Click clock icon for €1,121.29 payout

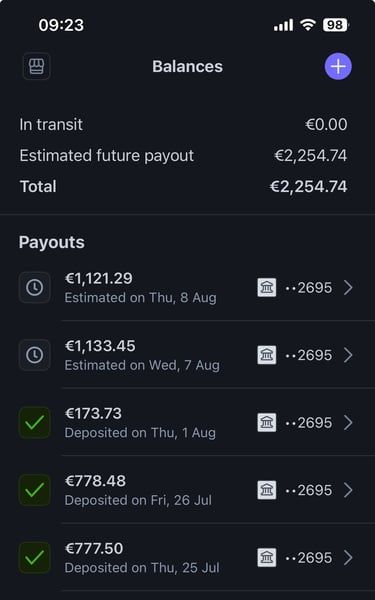click(x=35, y=288)
